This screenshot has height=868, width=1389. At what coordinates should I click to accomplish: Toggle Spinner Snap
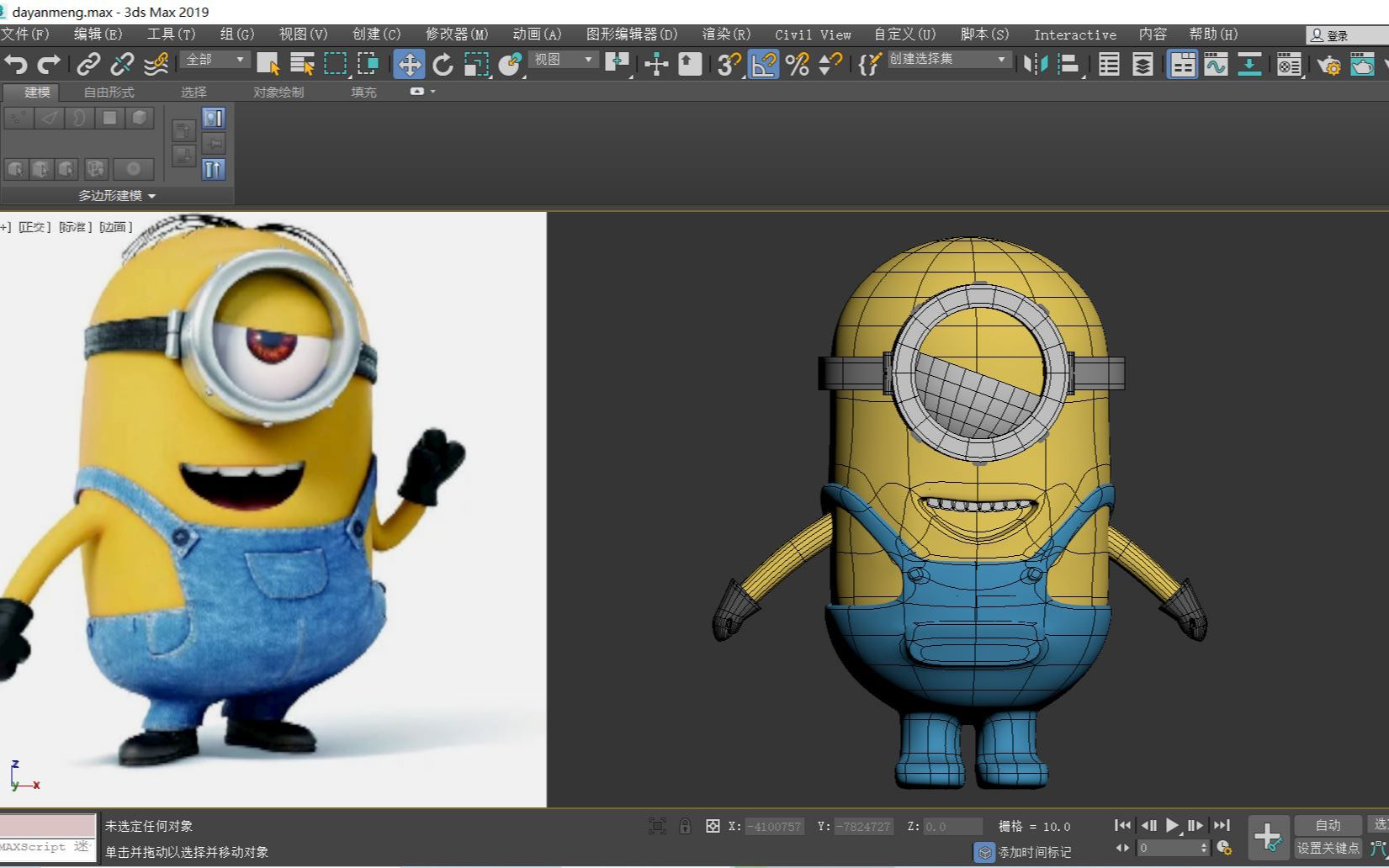830,64
